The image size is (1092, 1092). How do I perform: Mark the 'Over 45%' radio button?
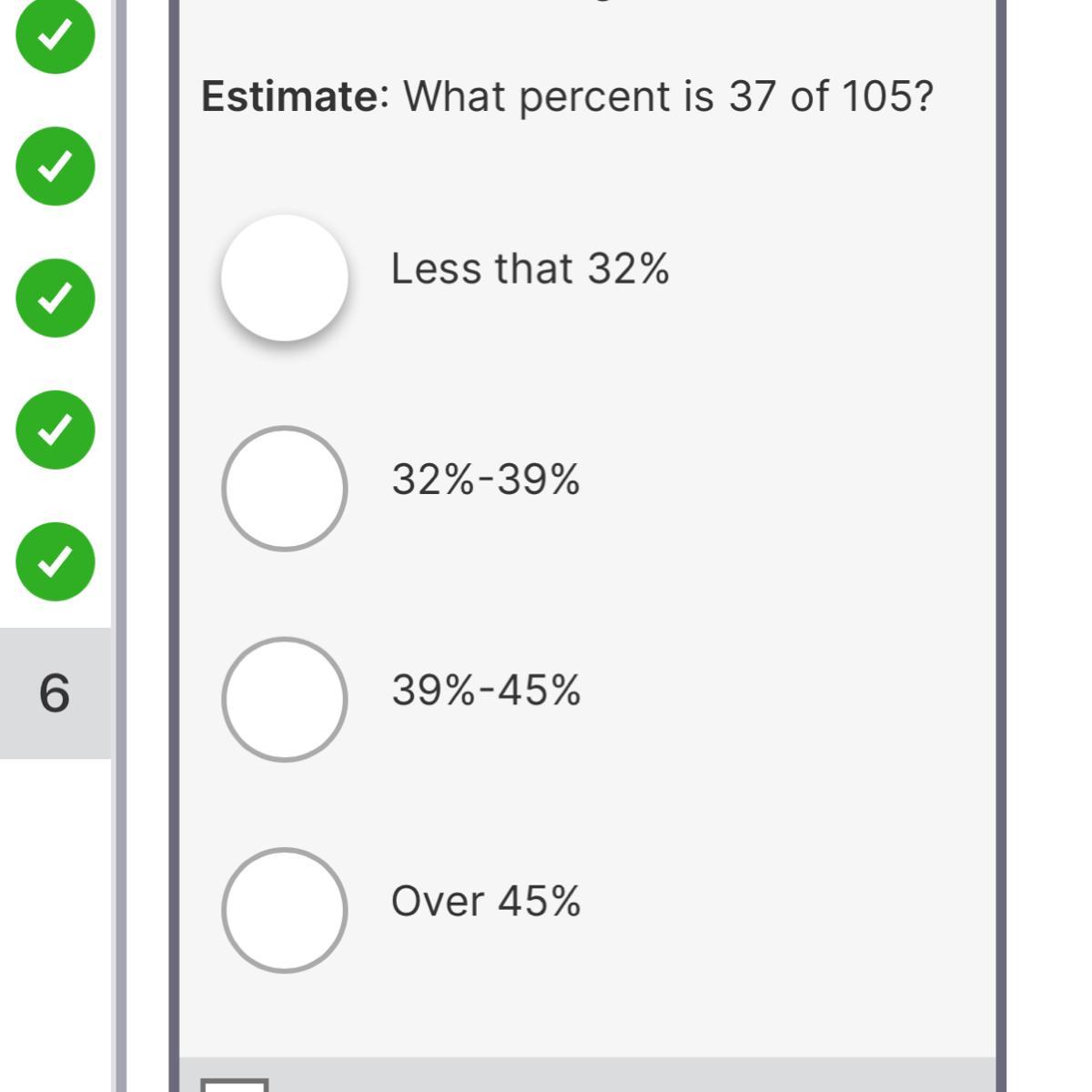[285, 910]
